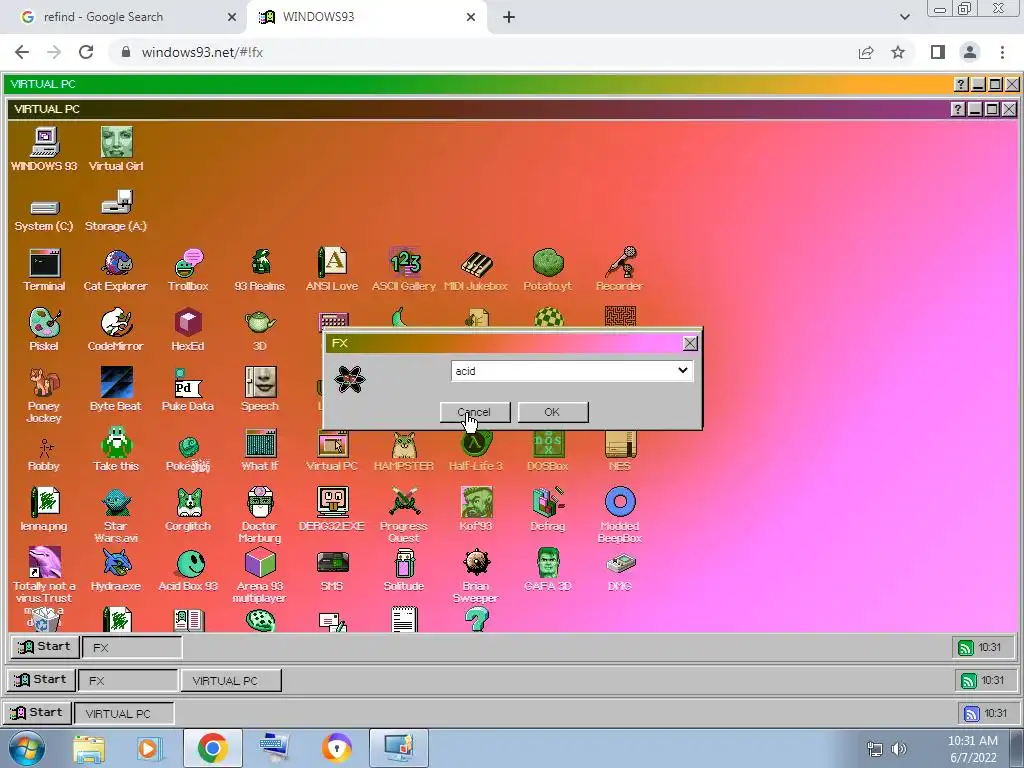Click help button on inner VIRTUAL PC window
Viewport: 1024px width, 768px height.
(x=957, y=109)
